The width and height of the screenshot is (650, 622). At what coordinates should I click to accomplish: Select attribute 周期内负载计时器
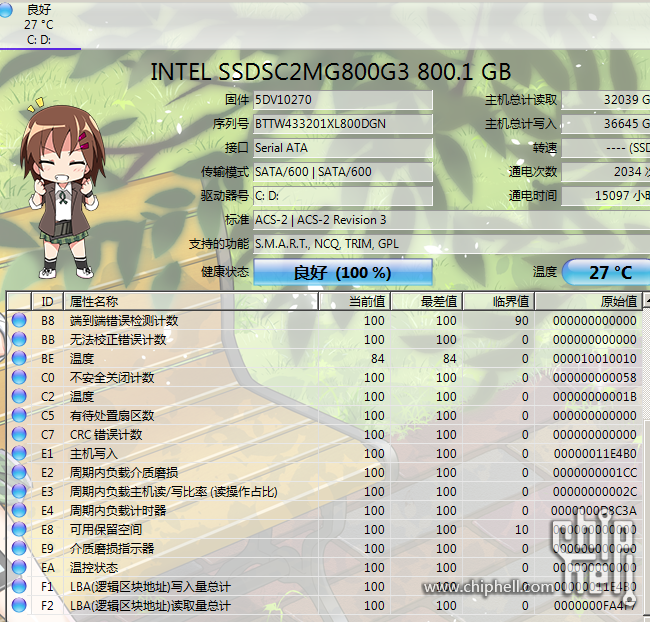(118, 510)
